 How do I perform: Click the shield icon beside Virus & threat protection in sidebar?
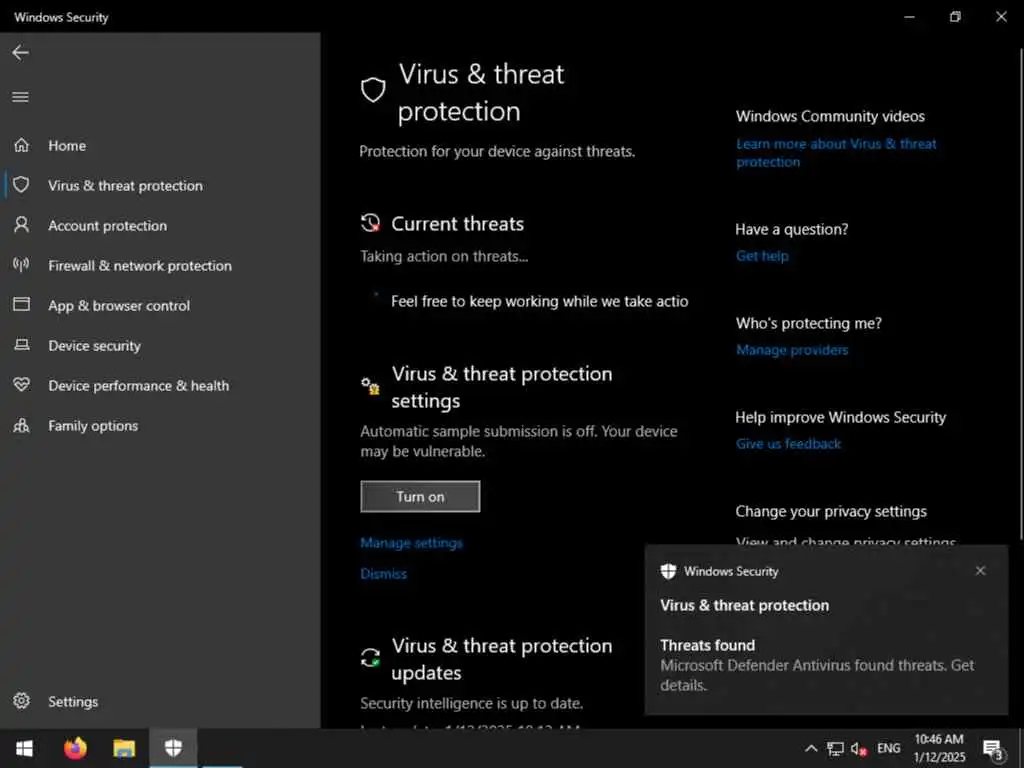click(x=21, y=185)
